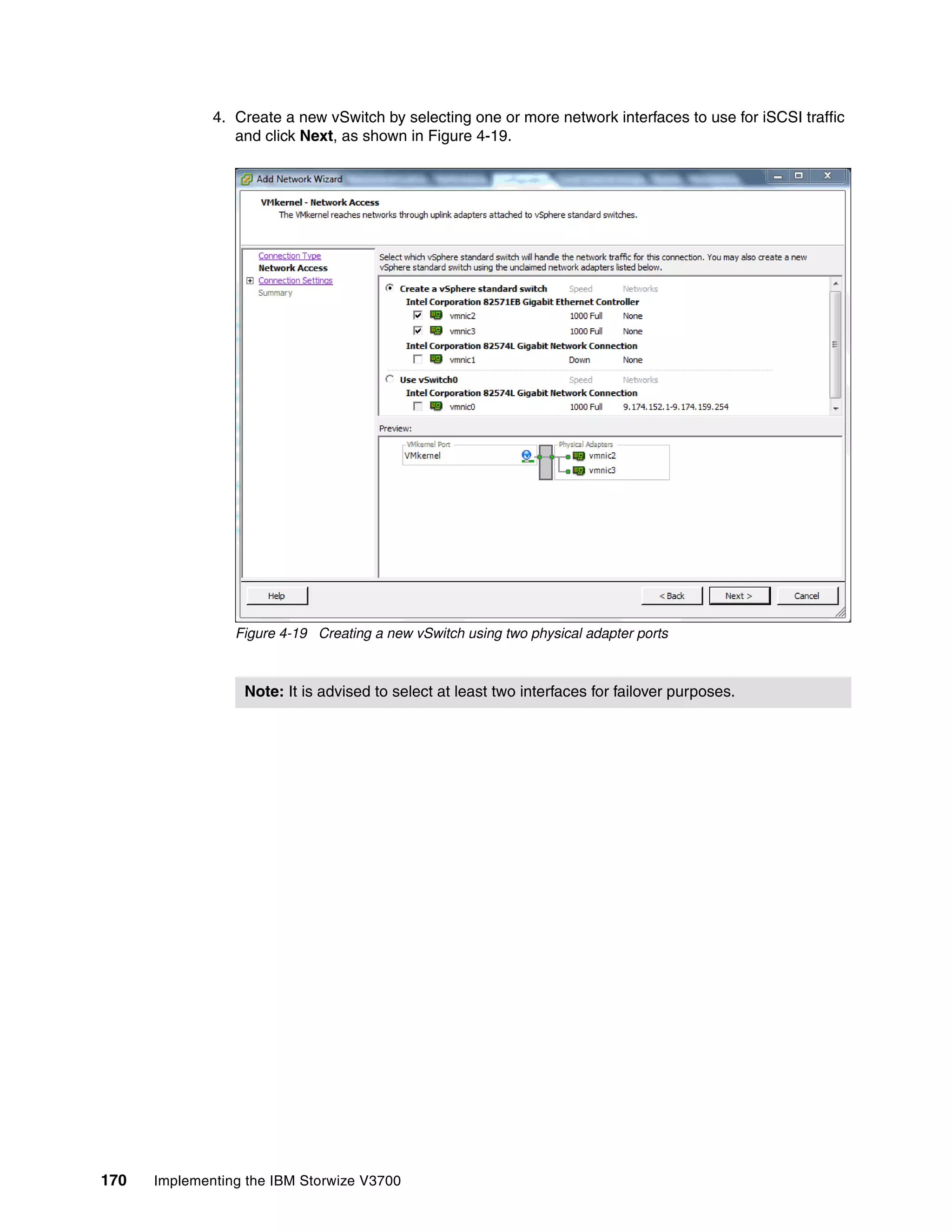Open the Connection Settings step link
This screenshot has width=952, height=1232.
click(296, 280)
